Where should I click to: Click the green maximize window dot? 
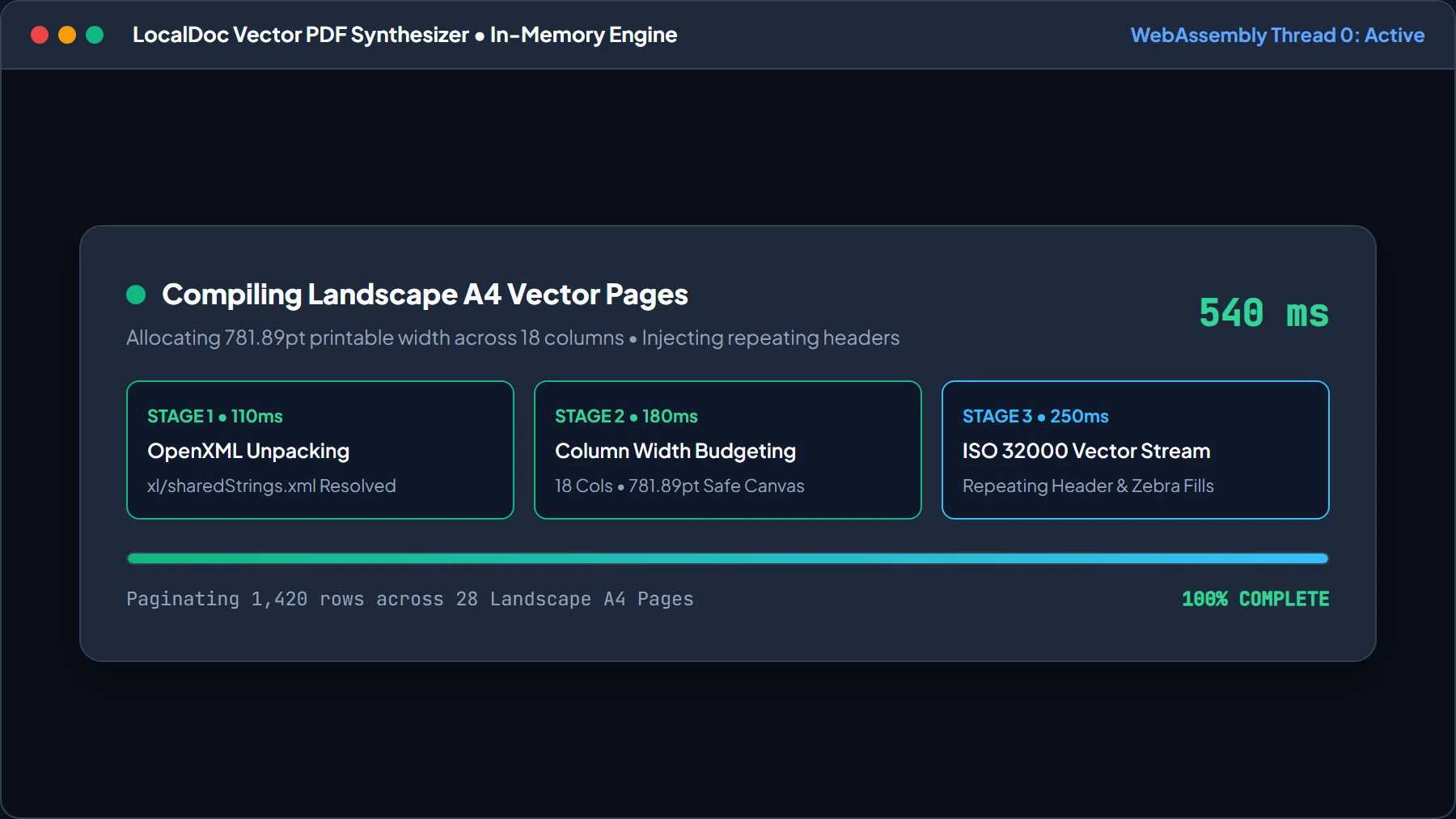tap(95, 35)
